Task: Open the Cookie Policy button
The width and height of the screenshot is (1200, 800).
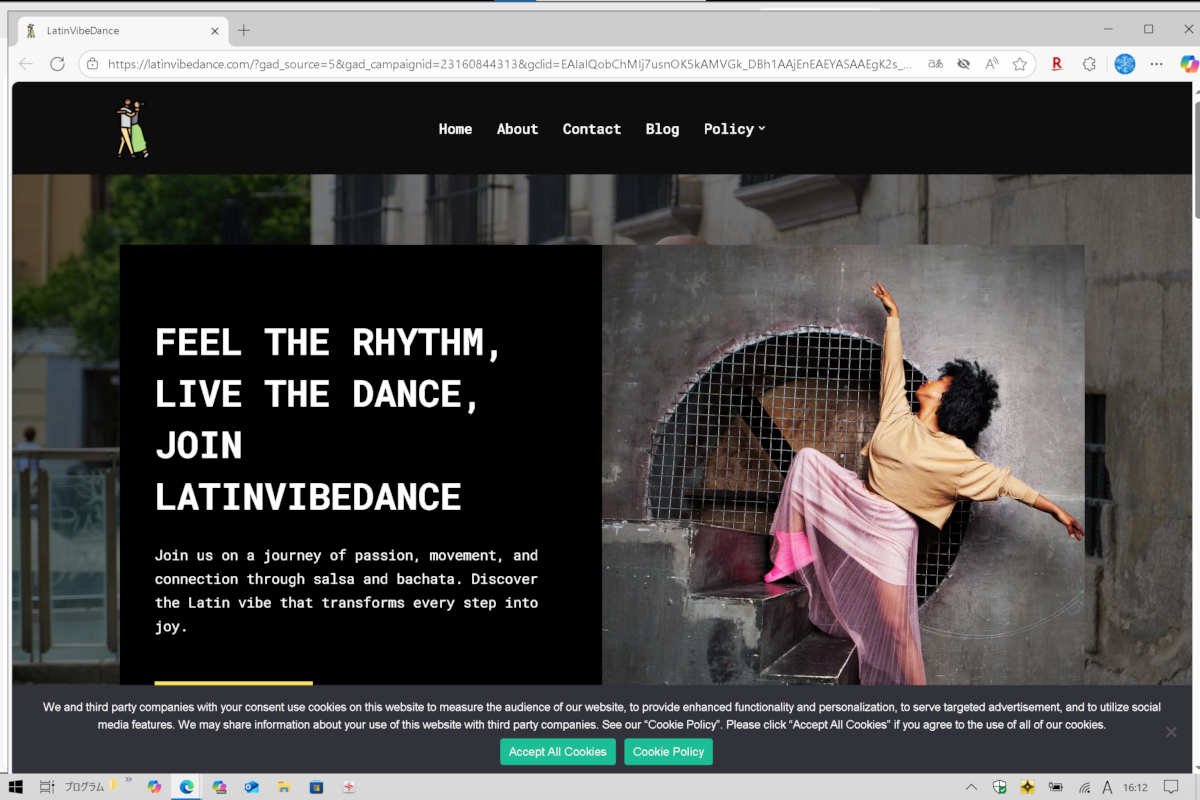Action: (x=668, y=752)
